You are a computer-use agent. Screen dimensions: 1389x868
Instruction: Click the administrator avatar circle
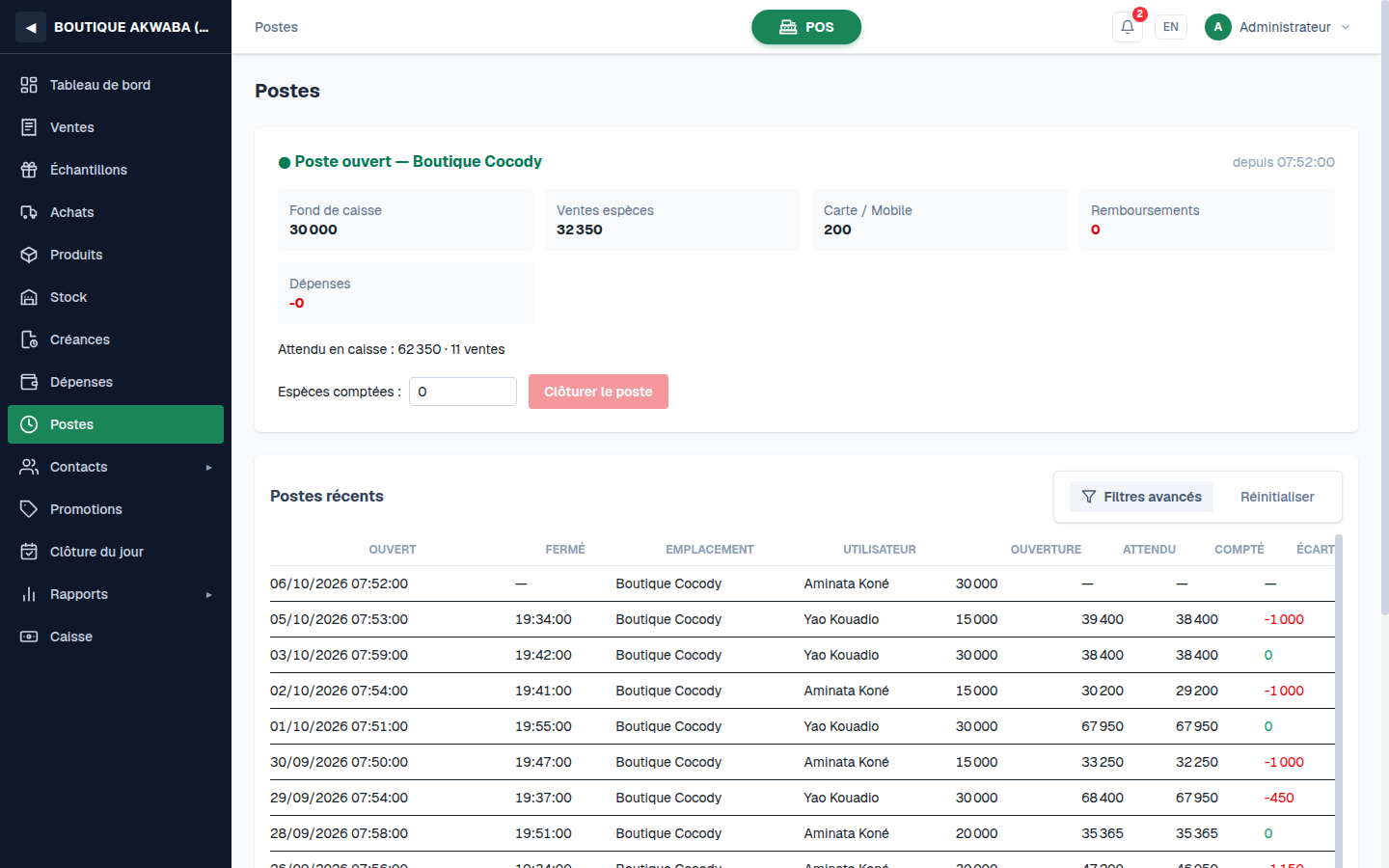1218,27
